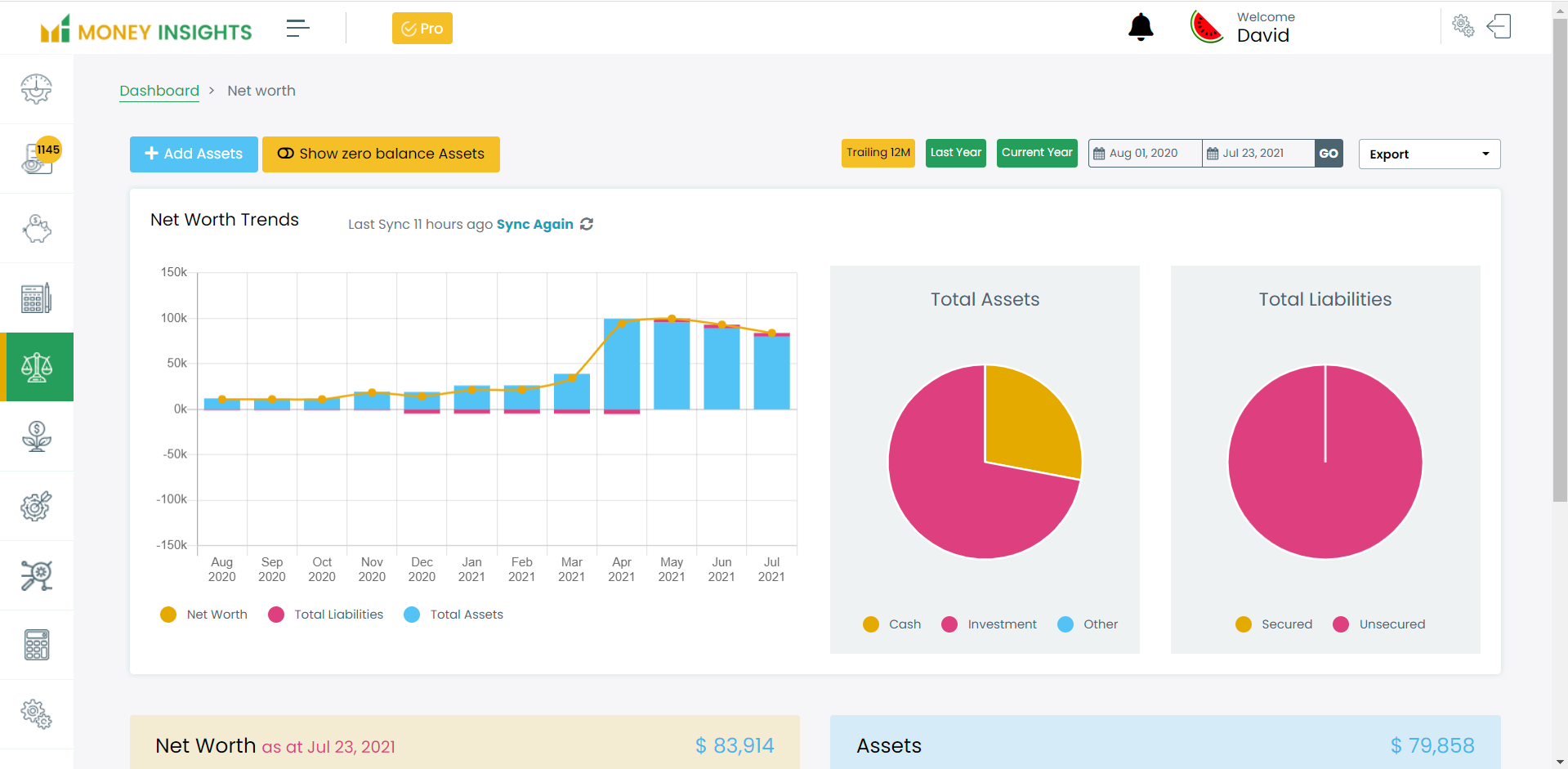
Task: Click the Investment pink legend swatch
Action: pos(949,624)
